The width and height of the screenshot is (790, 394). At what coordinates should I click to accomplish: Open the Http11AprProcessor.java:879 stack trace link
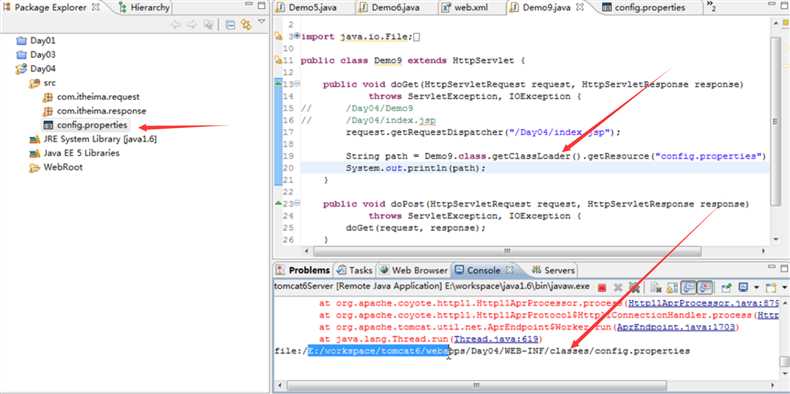pos(704,304)
